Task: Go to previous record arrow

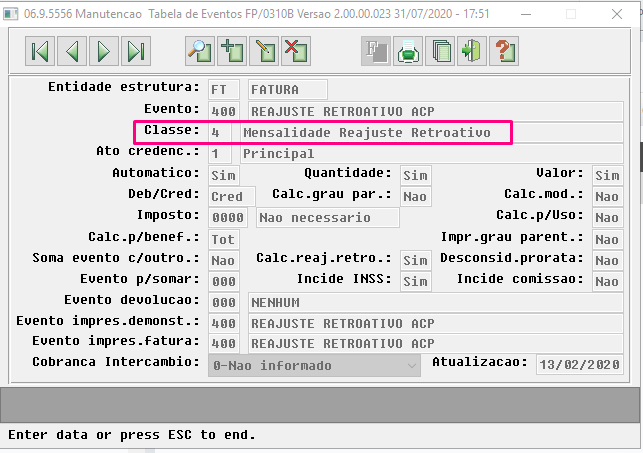Action: click(x=72, y=51)
